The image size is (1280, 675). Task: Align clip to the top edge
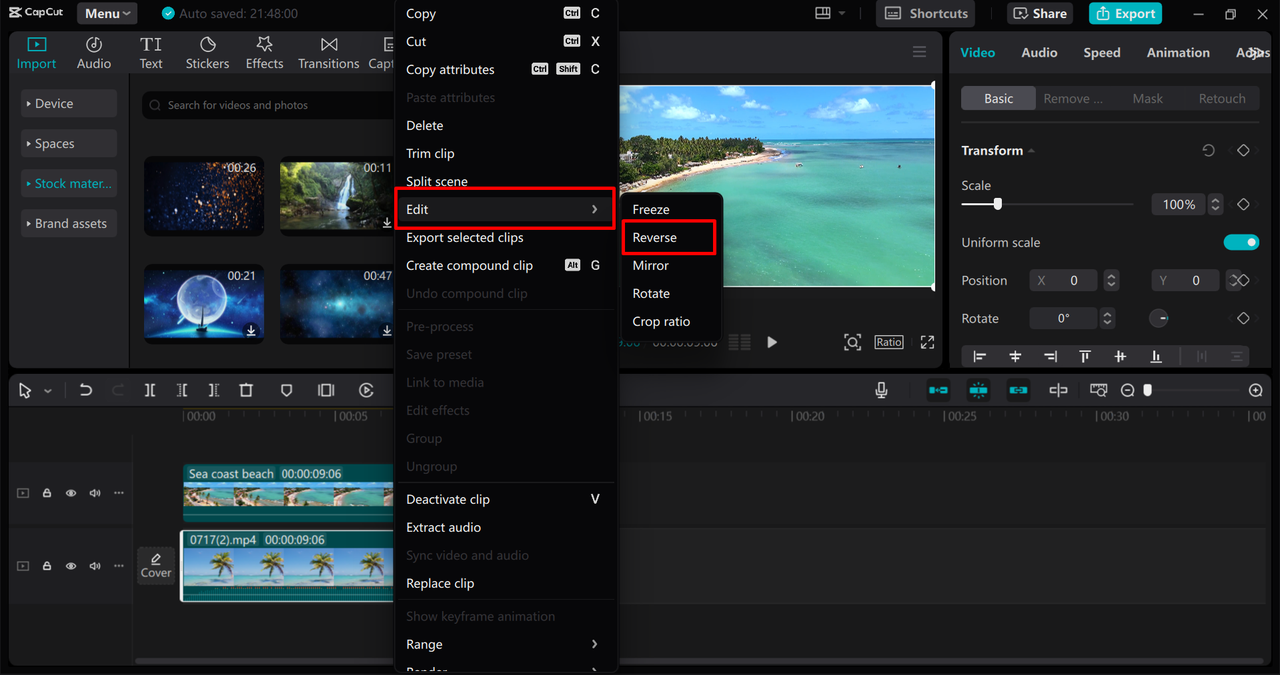coord(1085,356)
